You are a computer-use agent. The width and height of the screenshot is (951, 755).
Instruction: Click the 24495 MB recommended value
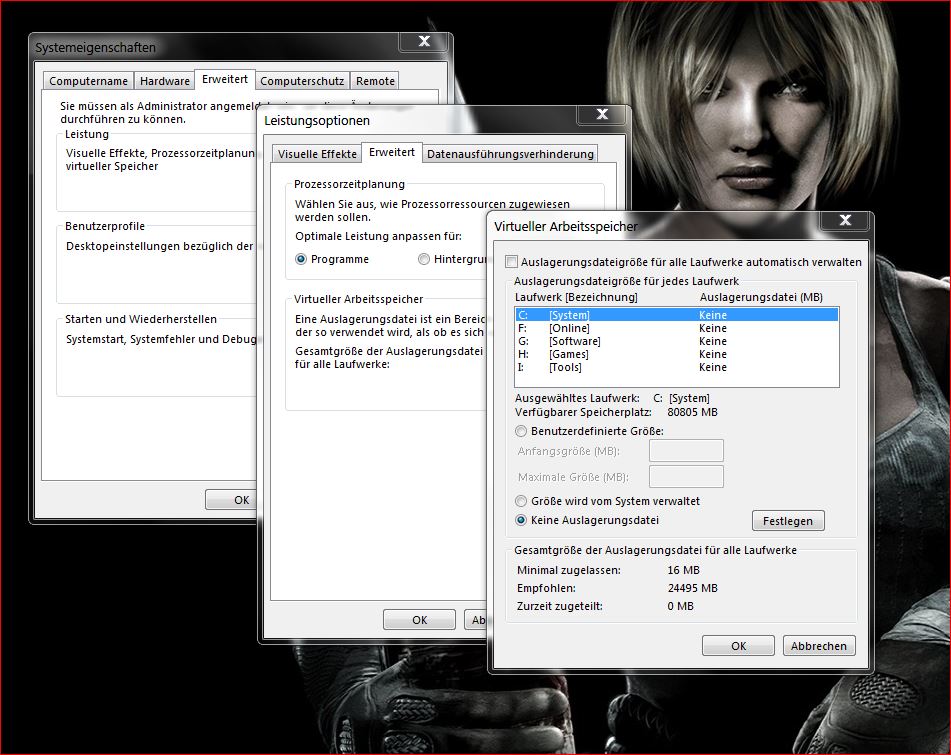(692, 588)
